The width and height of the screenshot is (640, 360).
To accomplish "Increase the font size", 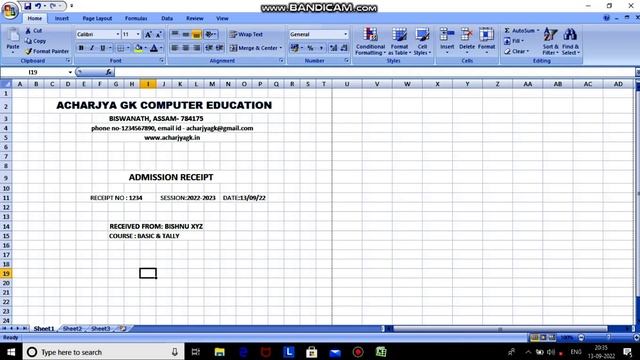I will click(x=148, y=35).
